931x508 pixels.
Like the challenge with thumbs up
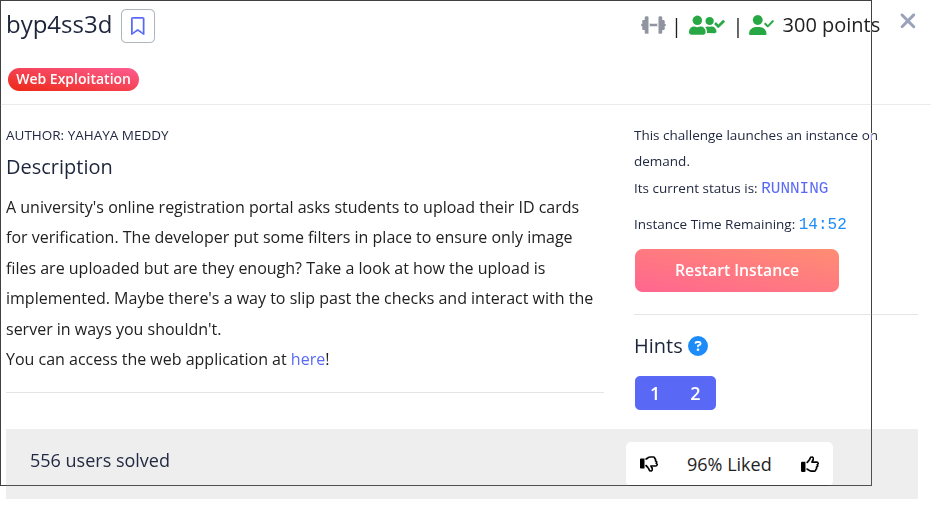810,464
